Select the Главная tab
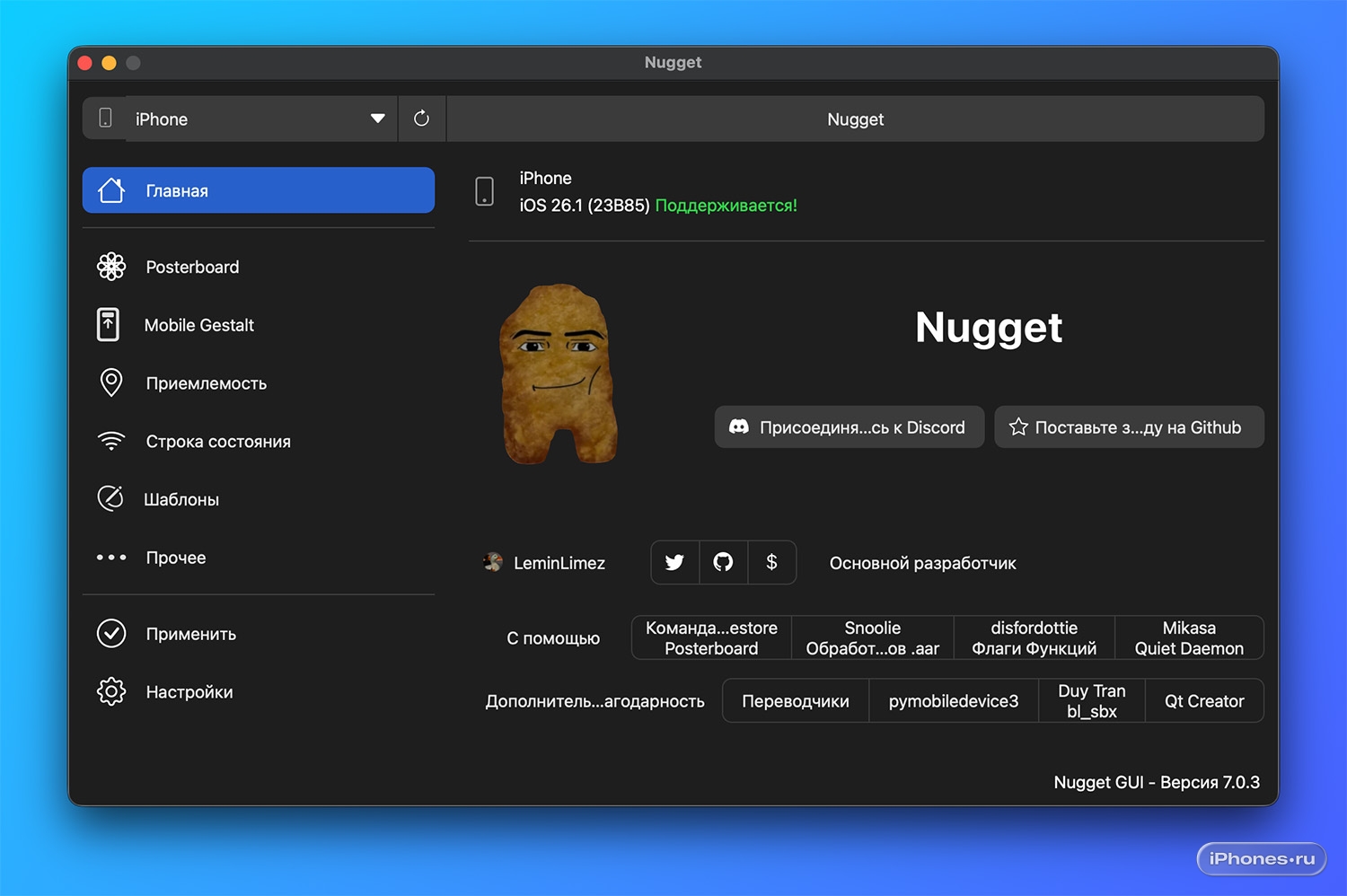 (259, 190)
